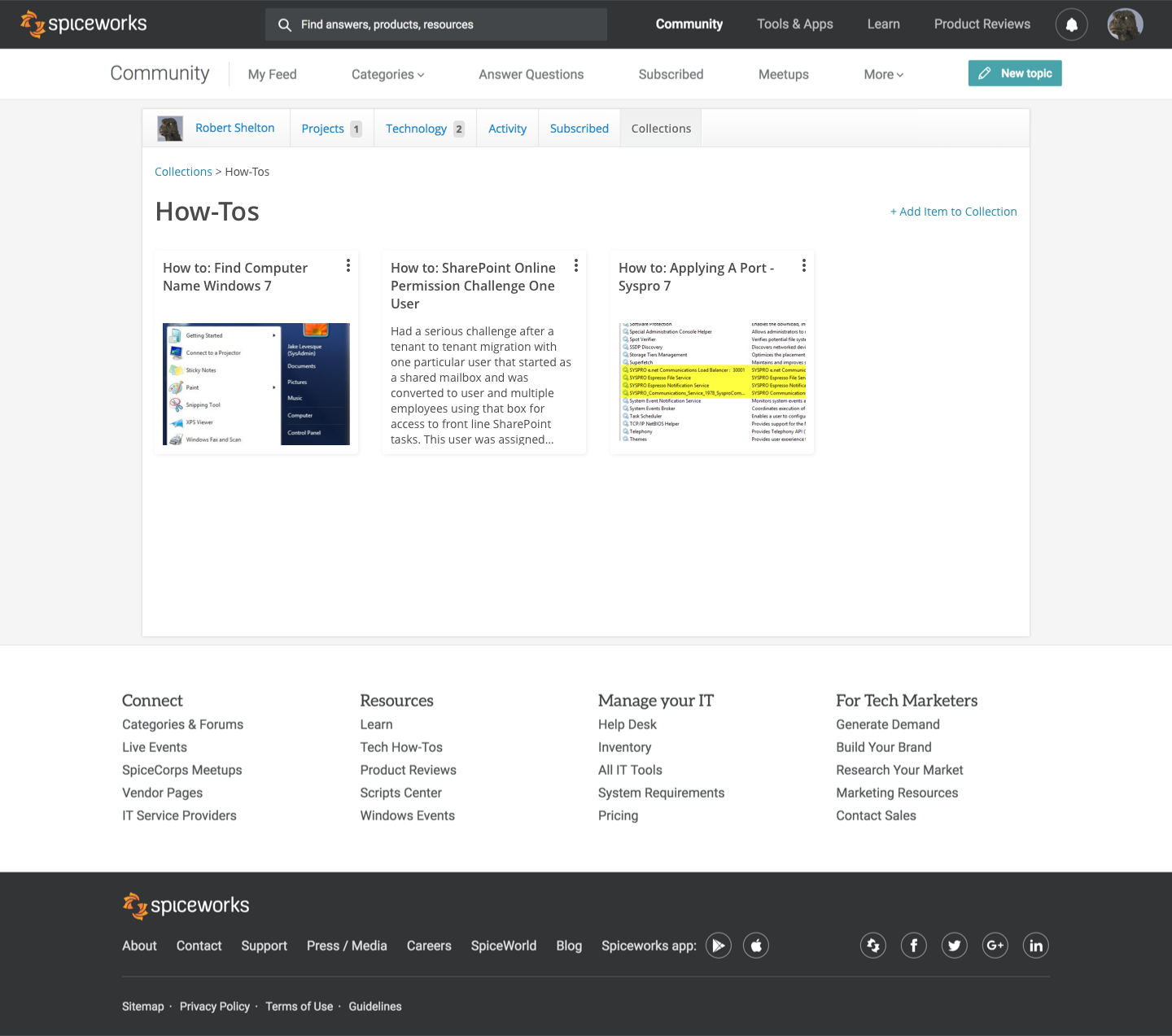Open the SpiceWorld footer link
This screenshot has width=1172, height=1036.
pos(504,946)
